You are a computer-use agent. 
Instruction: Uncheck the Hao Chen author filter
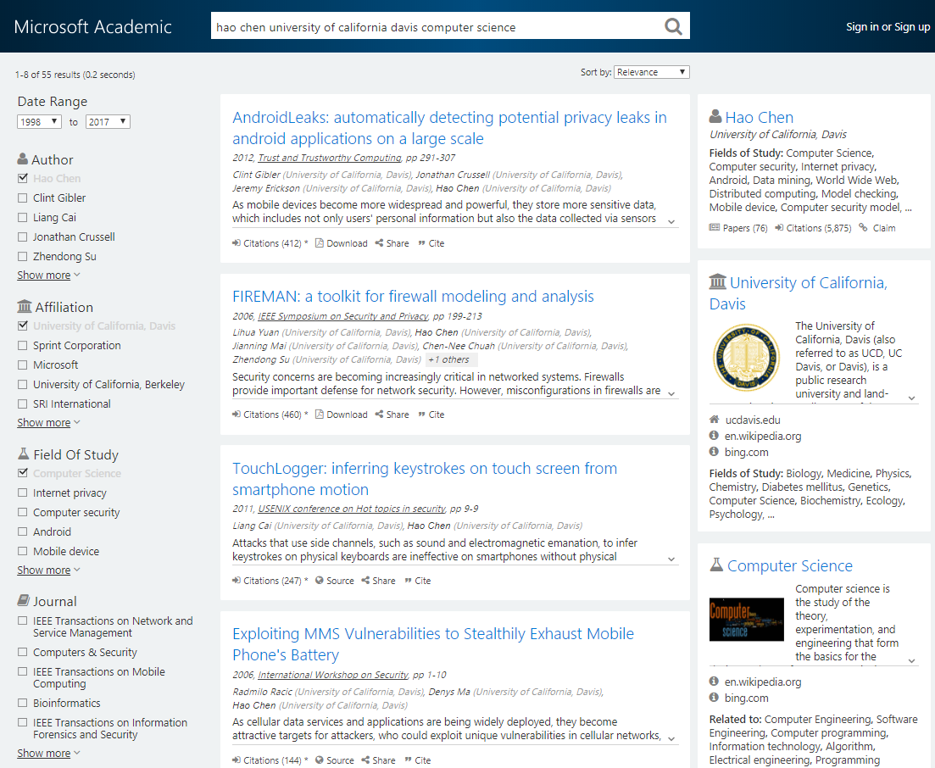point(22,178)
